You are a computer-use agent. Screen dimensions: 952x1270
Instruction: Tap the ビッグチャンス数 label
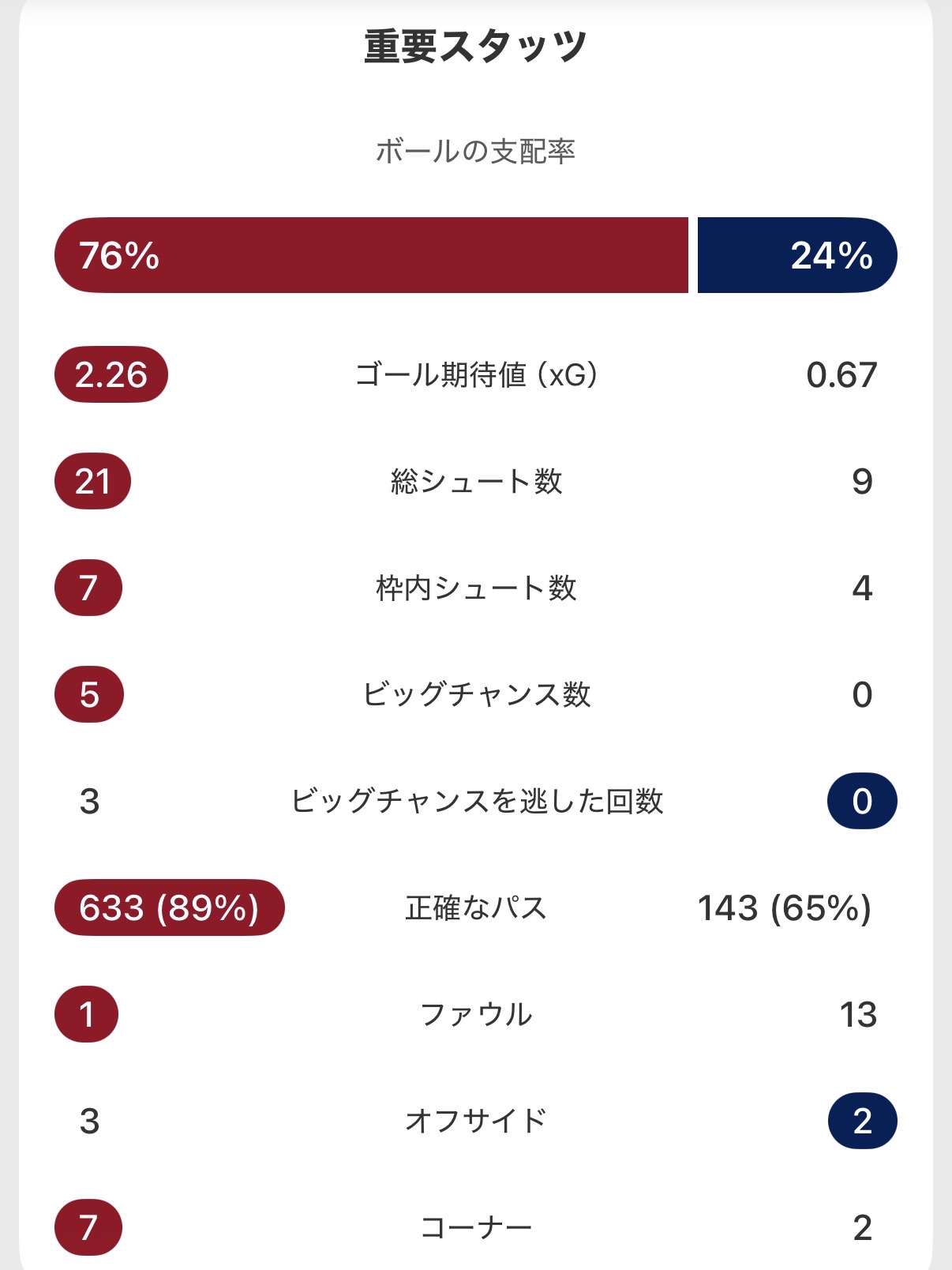click(476, 694)
